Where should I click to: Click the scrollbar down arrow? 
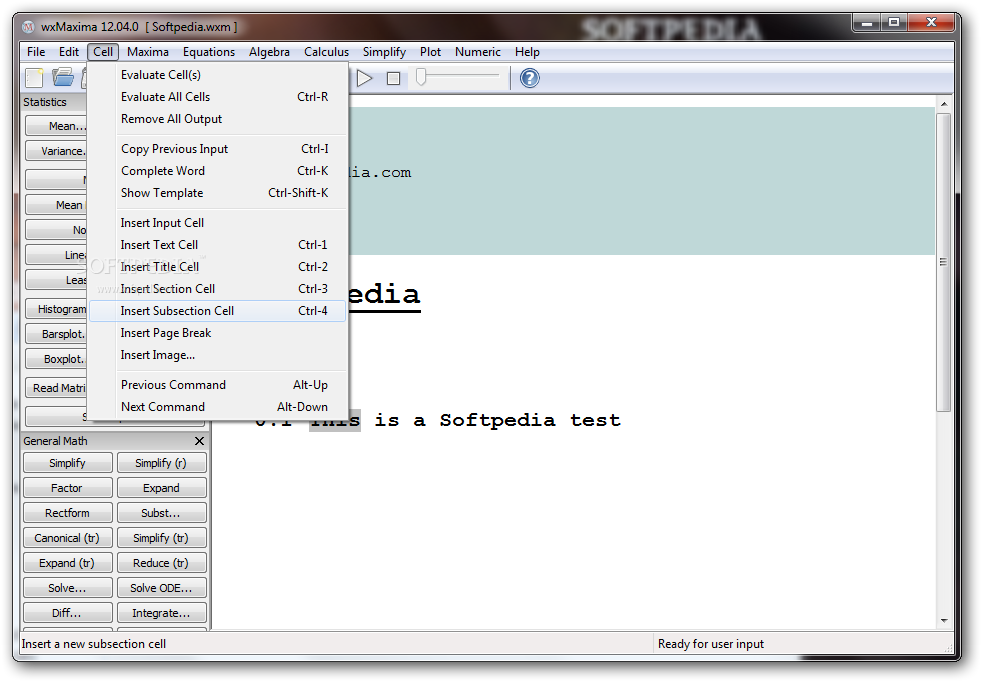[943, 621]
